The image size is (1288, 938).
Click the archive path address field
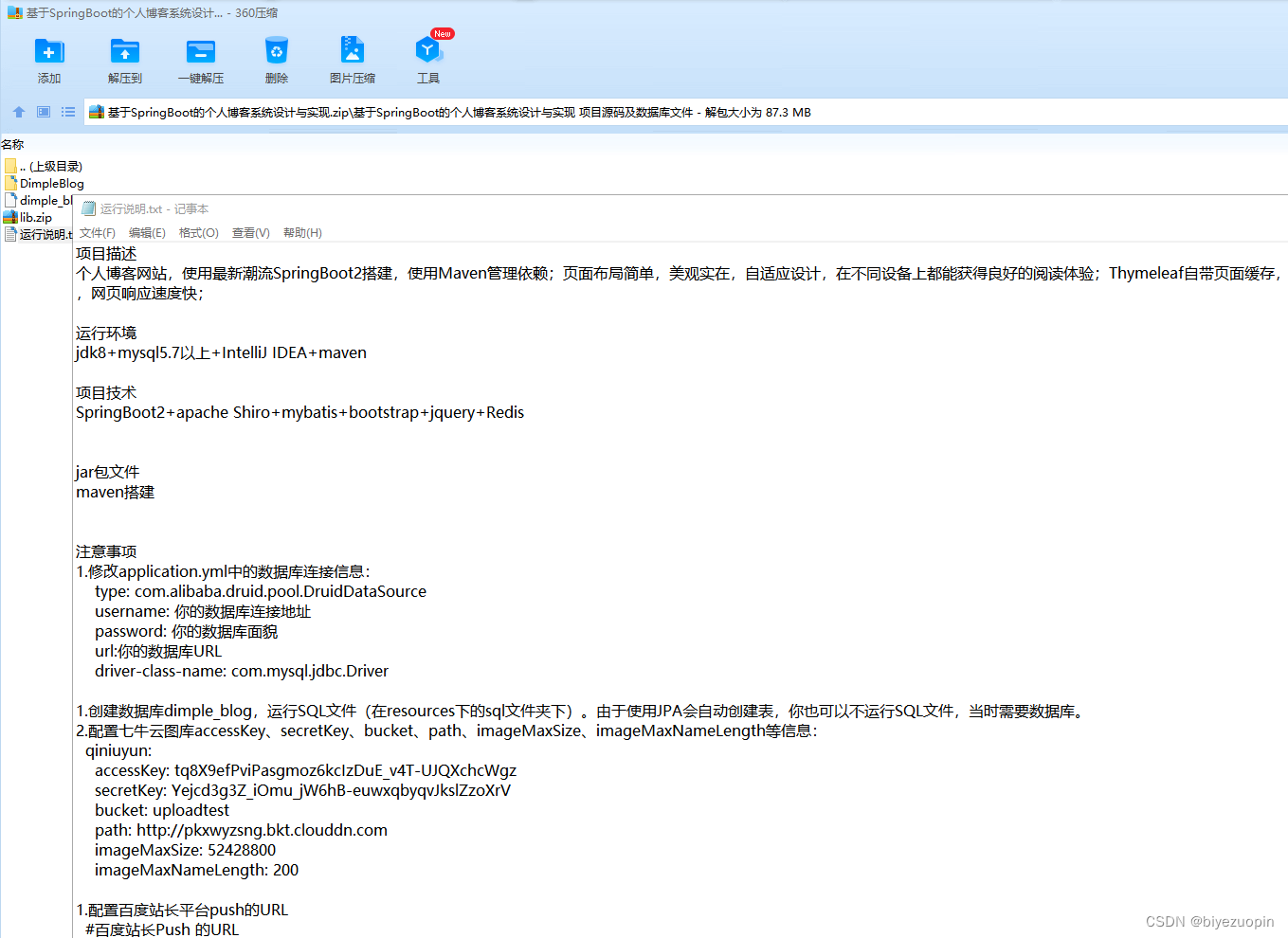pyautogui.click(x=685, y=112)
